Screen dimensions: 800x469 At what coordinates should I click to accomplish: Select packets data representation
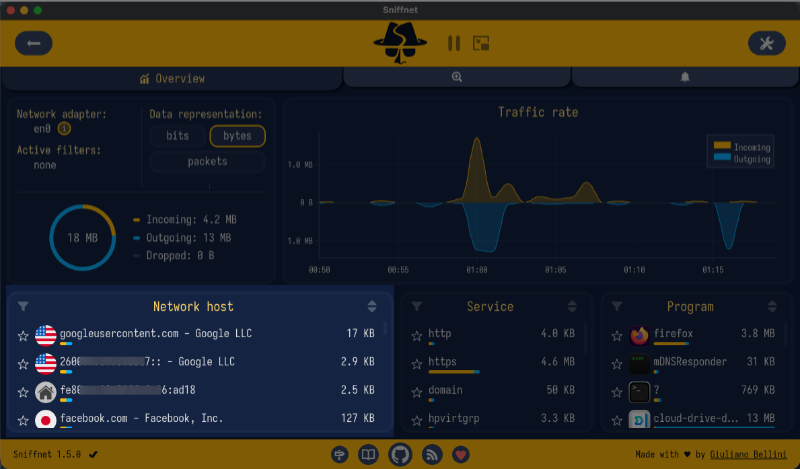click(x=207, y=161)
